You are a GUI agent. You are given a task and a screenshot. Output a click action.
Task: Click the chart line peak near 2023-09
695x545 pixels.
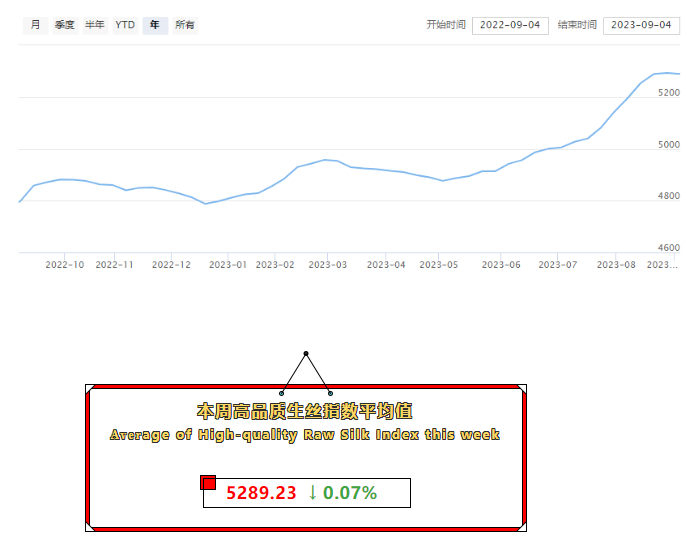666,73
